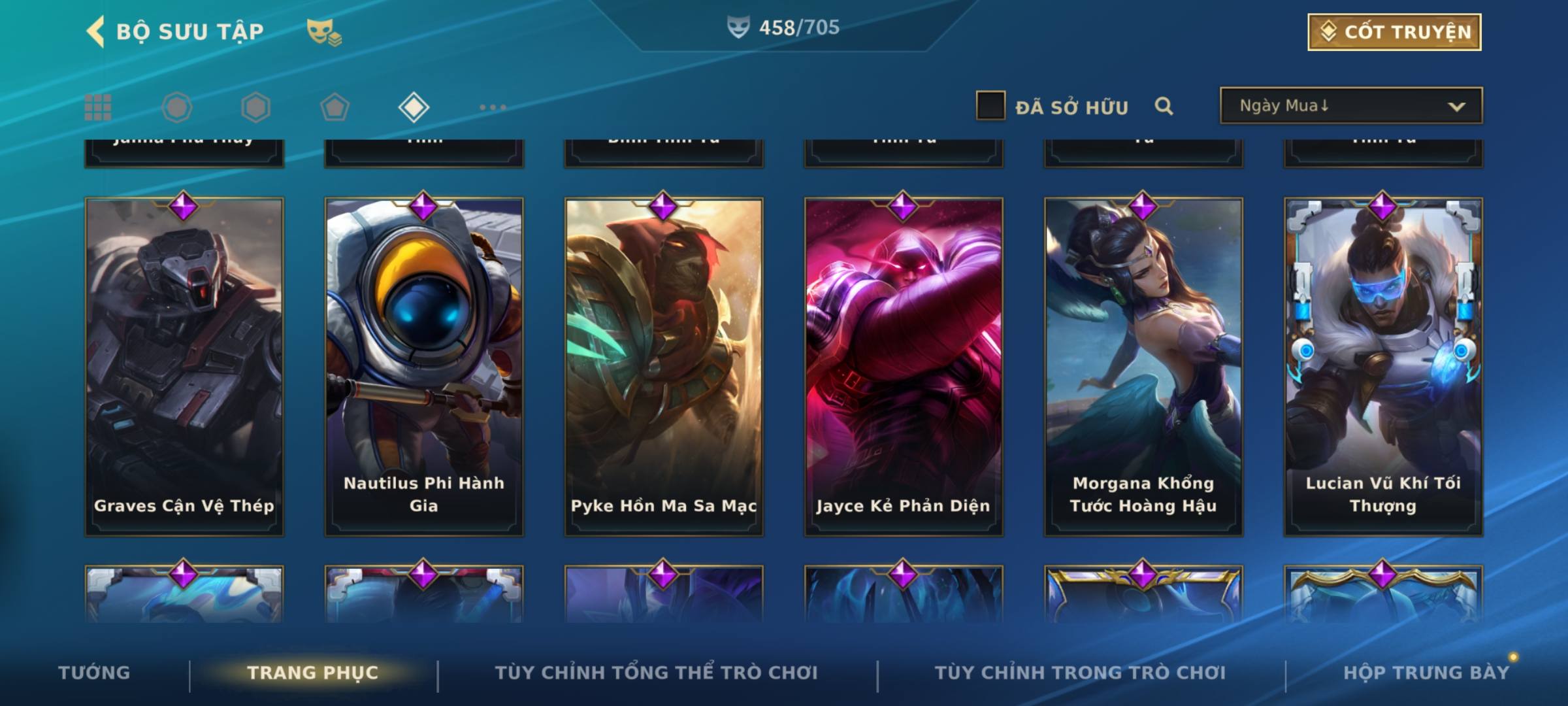Go back using the Bộ Sưu Tập arrow
1568x706 pixels.
coord(95,31)
